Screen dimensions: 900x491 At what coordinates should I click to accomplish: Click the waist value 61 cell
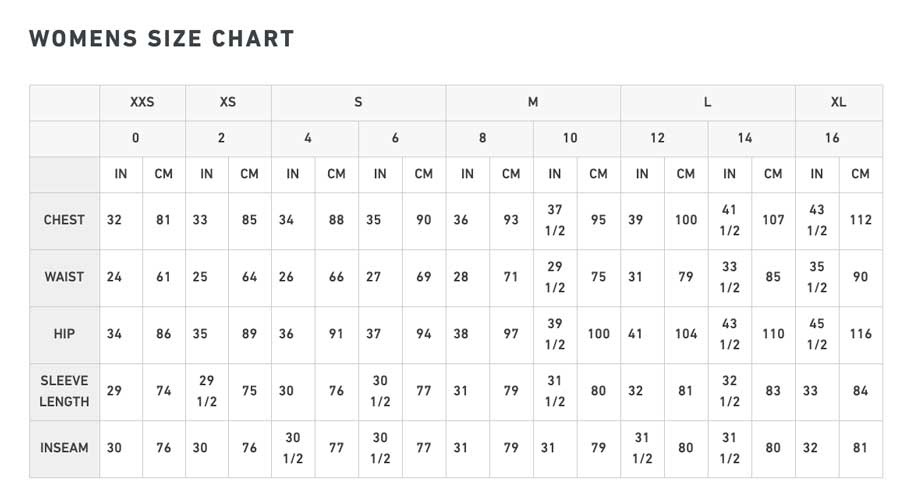coord(164,277)
